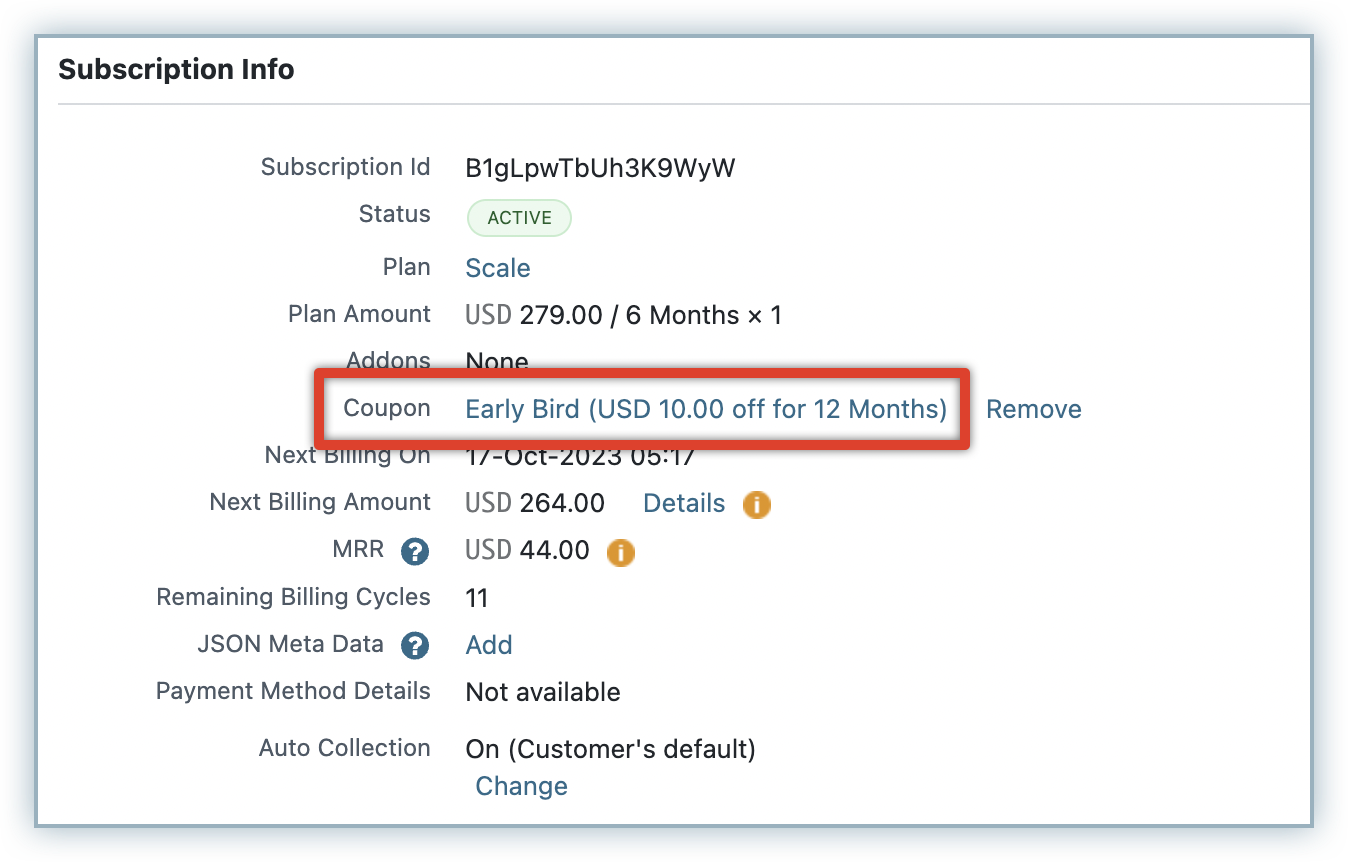The image size is (1348, 862).
Task: Click the help icon next to MRR
Action: point(415,551)
